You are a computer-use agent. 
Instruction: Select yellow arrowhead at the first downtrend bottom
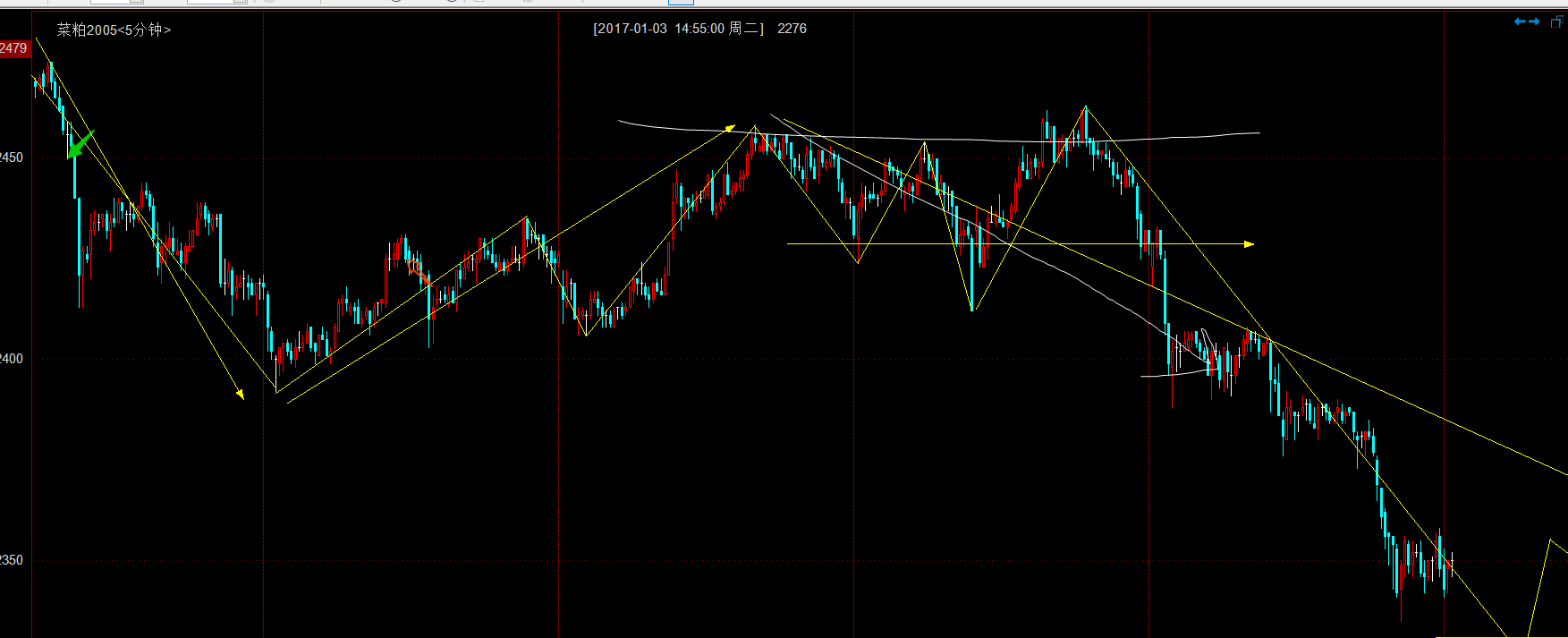tap(240, 394)
